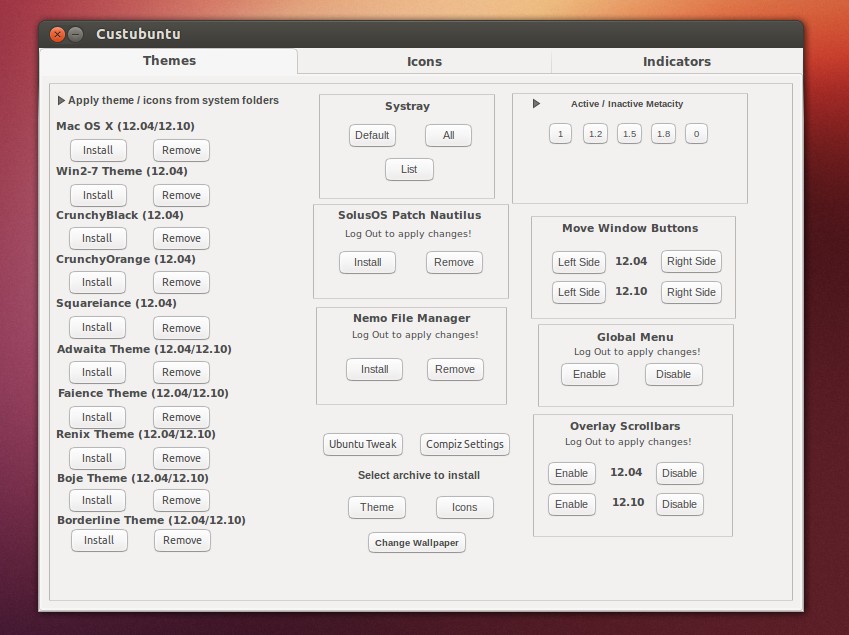Open Compiz Settings
This screenshot has width=849, height=635.
pos(465,444)
